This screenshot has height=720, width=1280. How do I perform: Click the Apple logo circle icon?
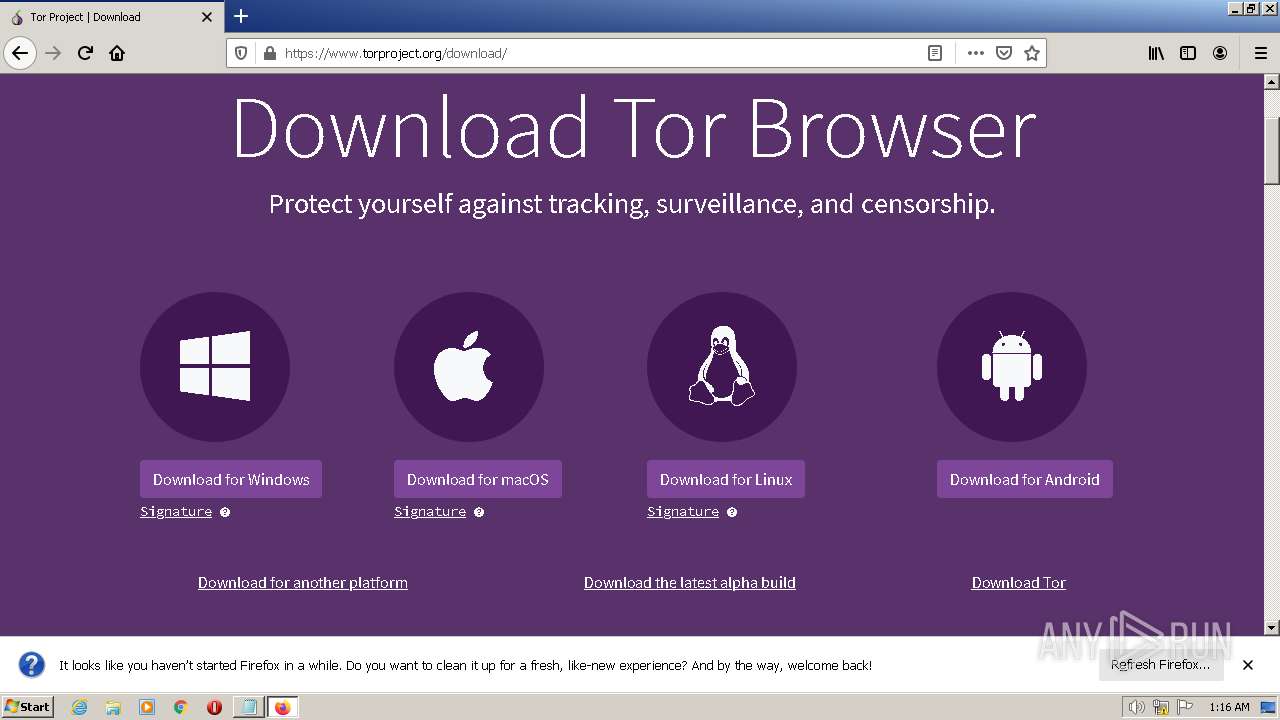click(x=469, y=367)
